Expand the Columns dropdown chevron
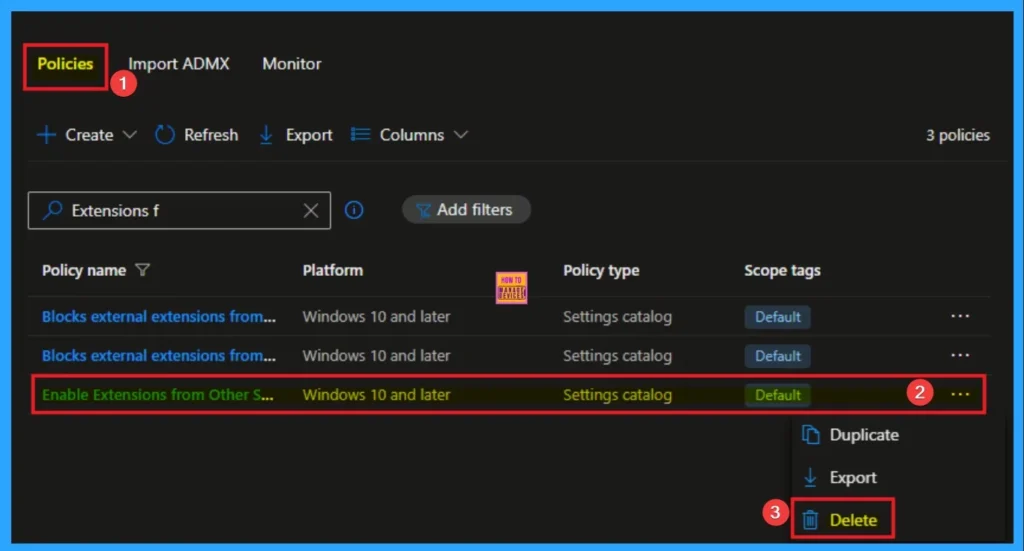Viewport: 1024px width, 551px height. 461,135
